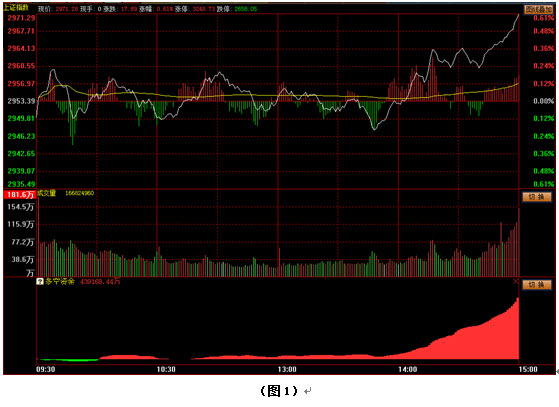The width and height of the screenshot is (559, 407).
Task: Click the 154.5万 volume axis label
Action: tap(21, 207)
